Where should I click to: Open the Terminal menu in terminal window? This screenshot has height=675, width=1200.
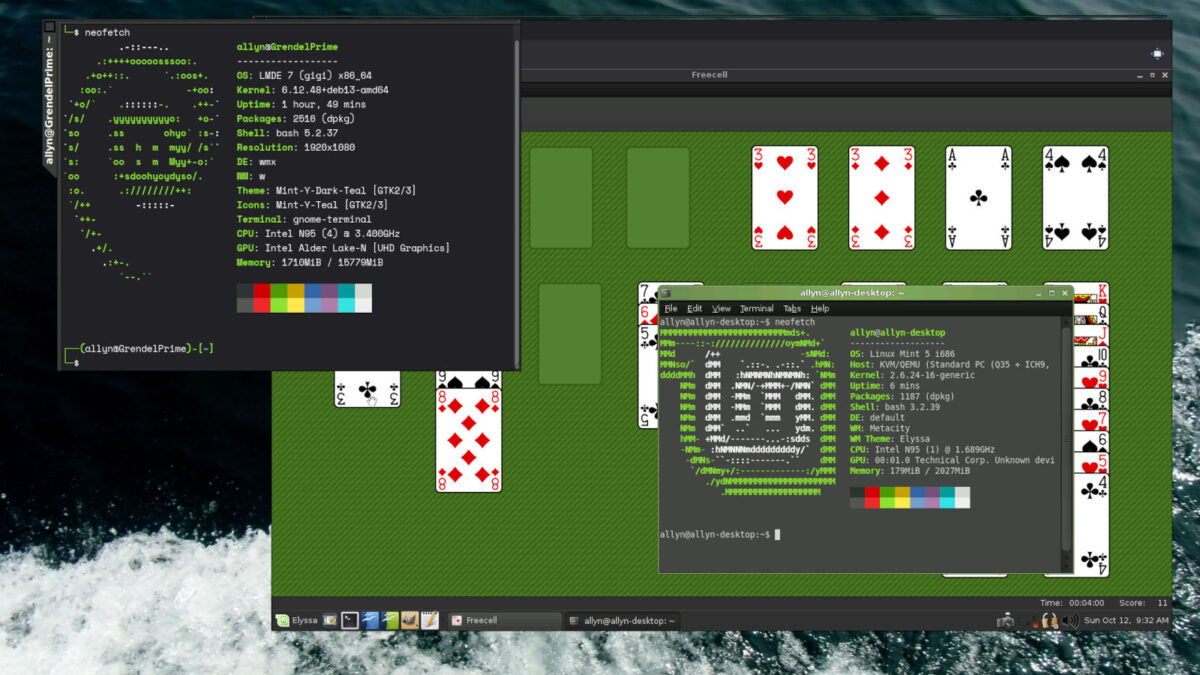(756, 309)
